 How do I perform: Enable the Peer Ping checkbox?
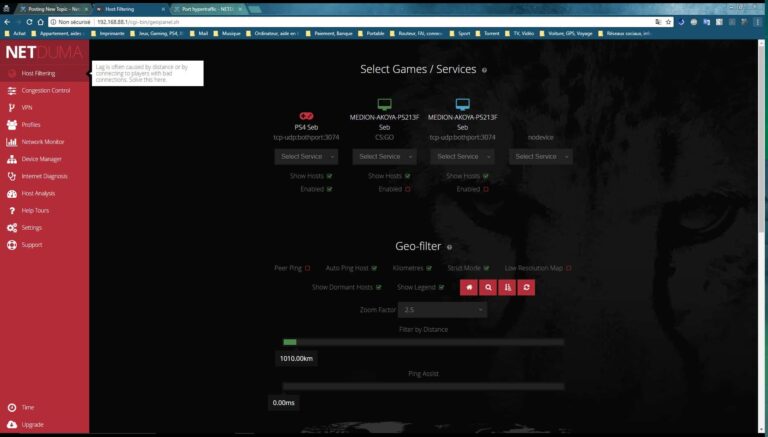pos(307,268)
